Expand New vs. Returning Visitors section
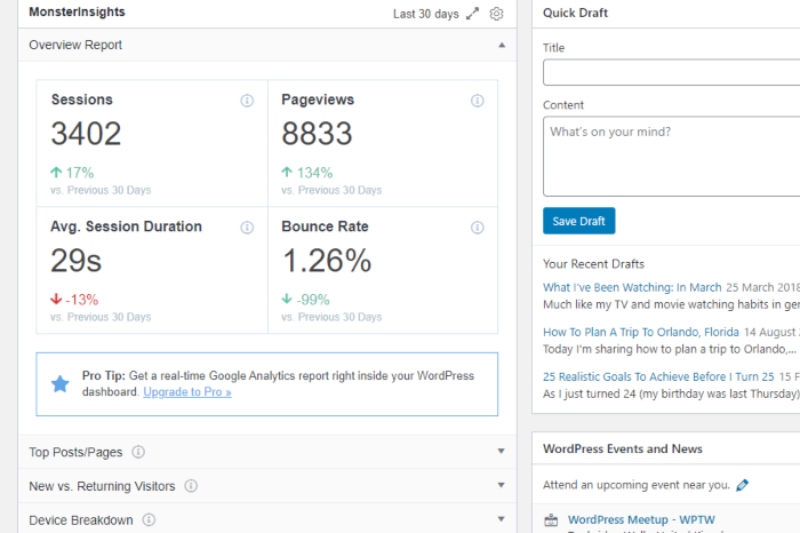 click(x=501, y=485)
